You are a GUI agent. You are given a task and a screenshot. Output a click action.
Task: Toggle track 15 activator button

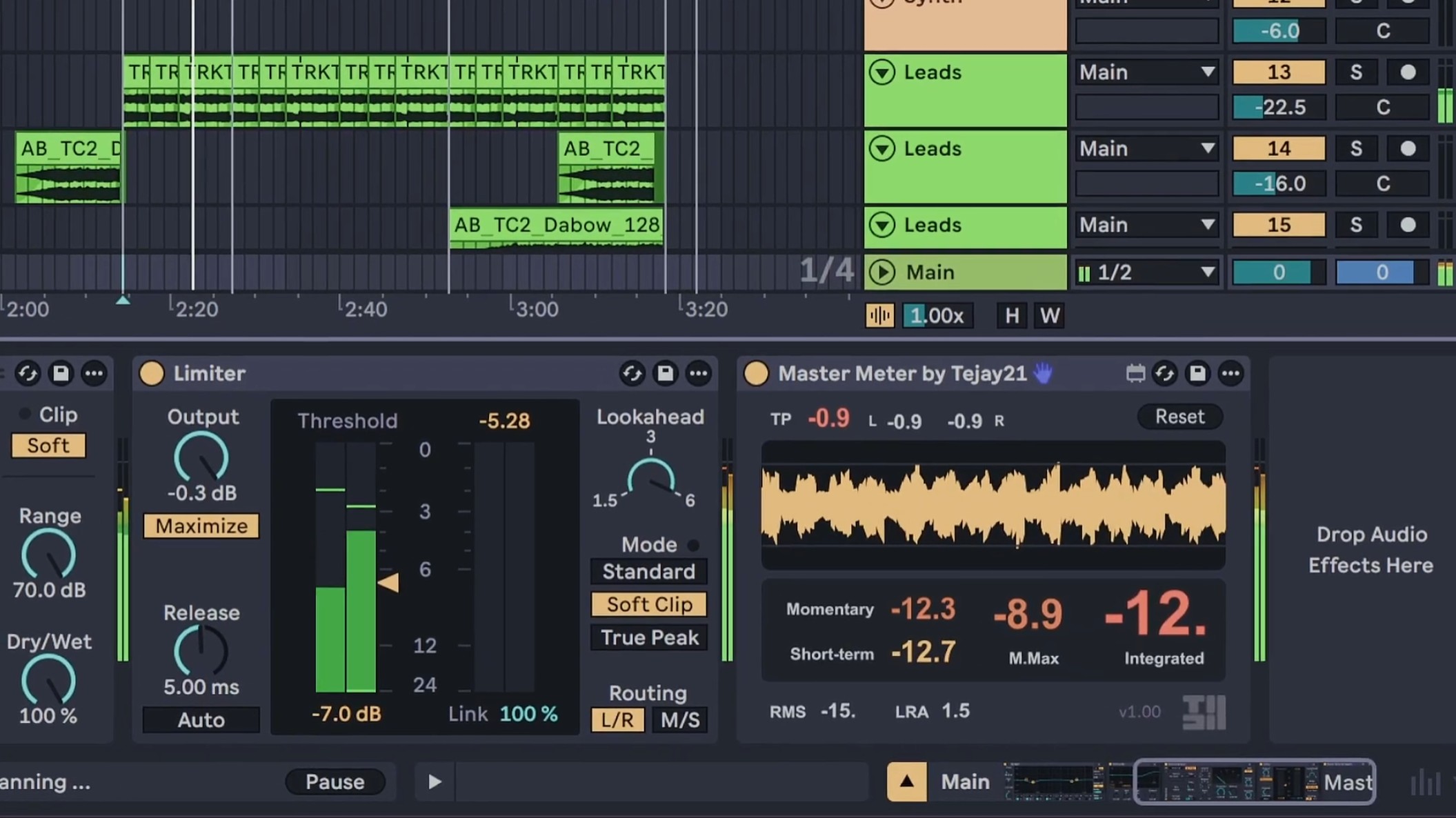1278,225
